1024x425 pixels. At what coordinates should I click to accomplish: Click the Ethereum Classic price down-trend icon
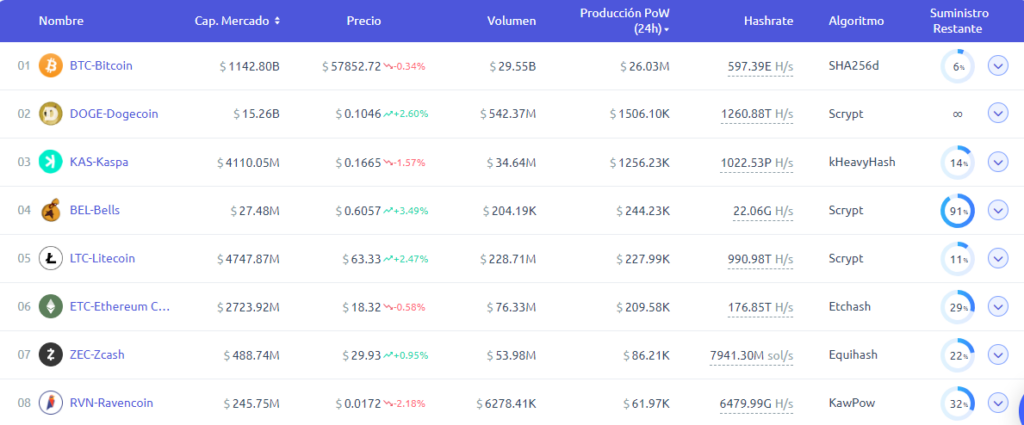(388, 307)
